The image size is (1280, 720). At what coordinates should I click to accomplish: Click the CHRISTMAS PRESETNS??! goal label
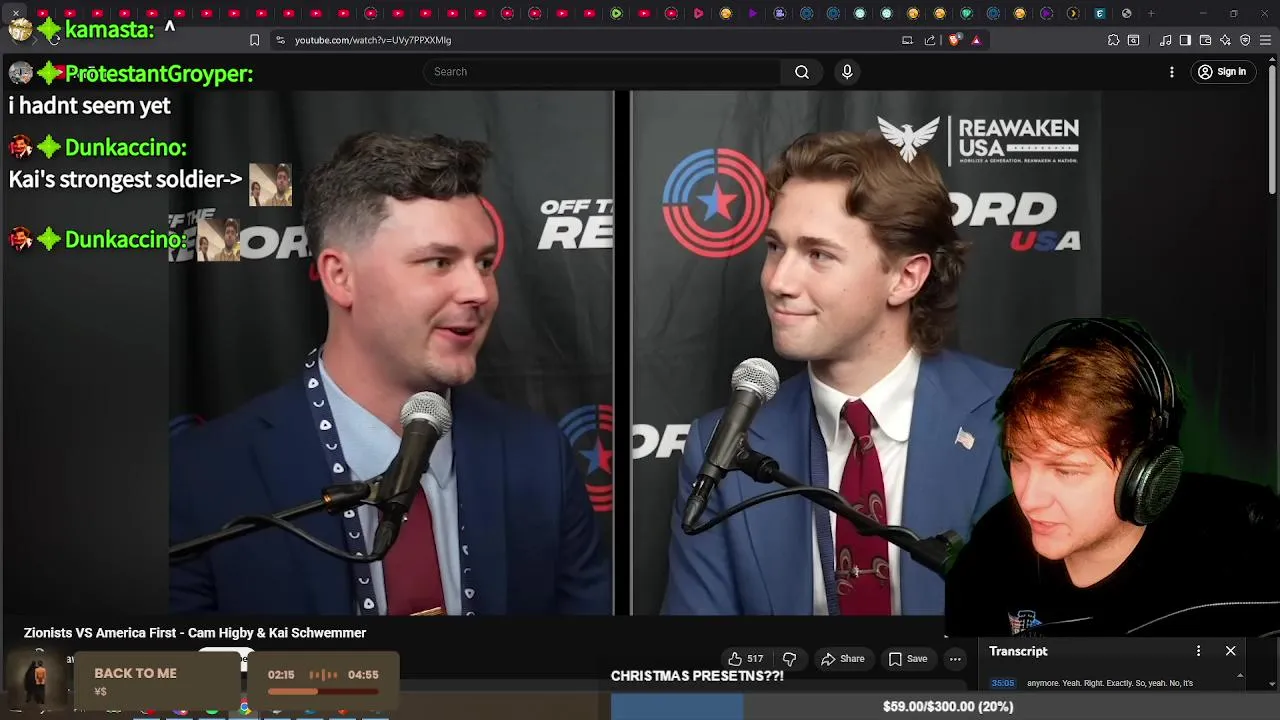[697, 676]
